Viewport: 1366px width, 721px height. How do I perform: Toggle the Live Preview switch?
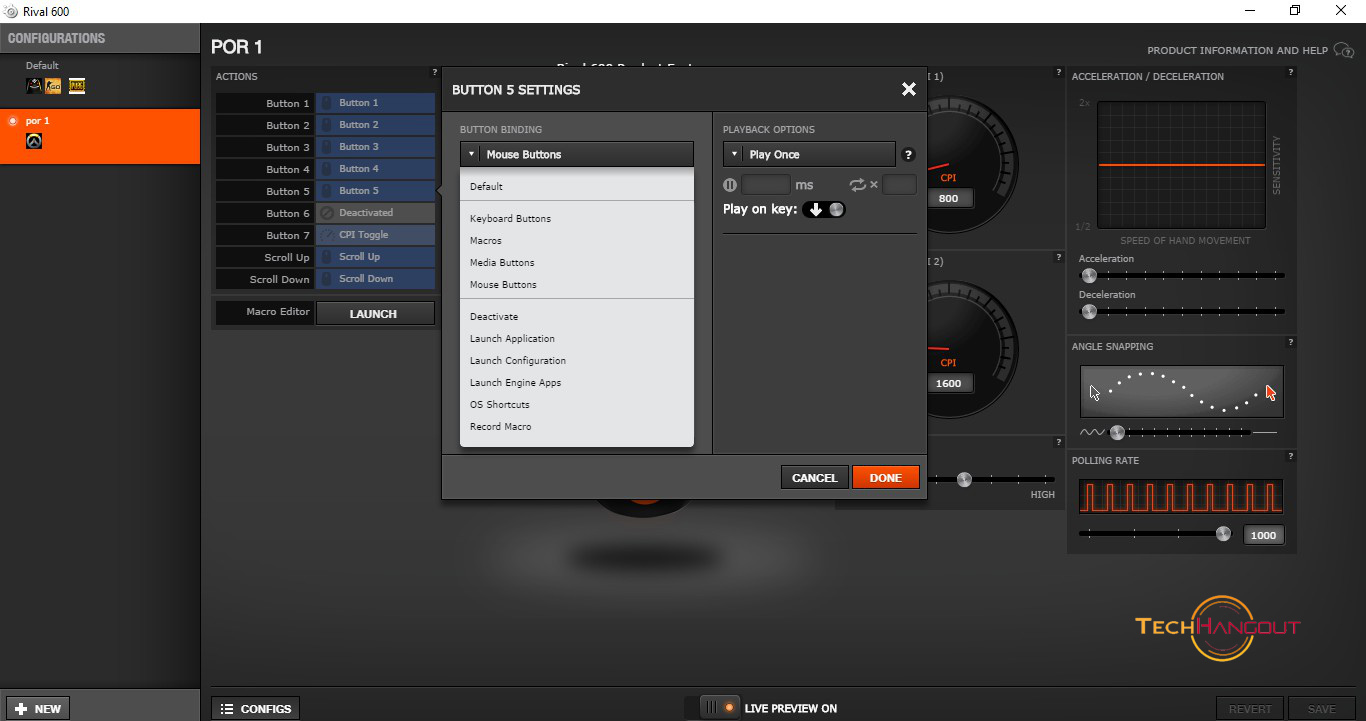click(x=719, y=708)
